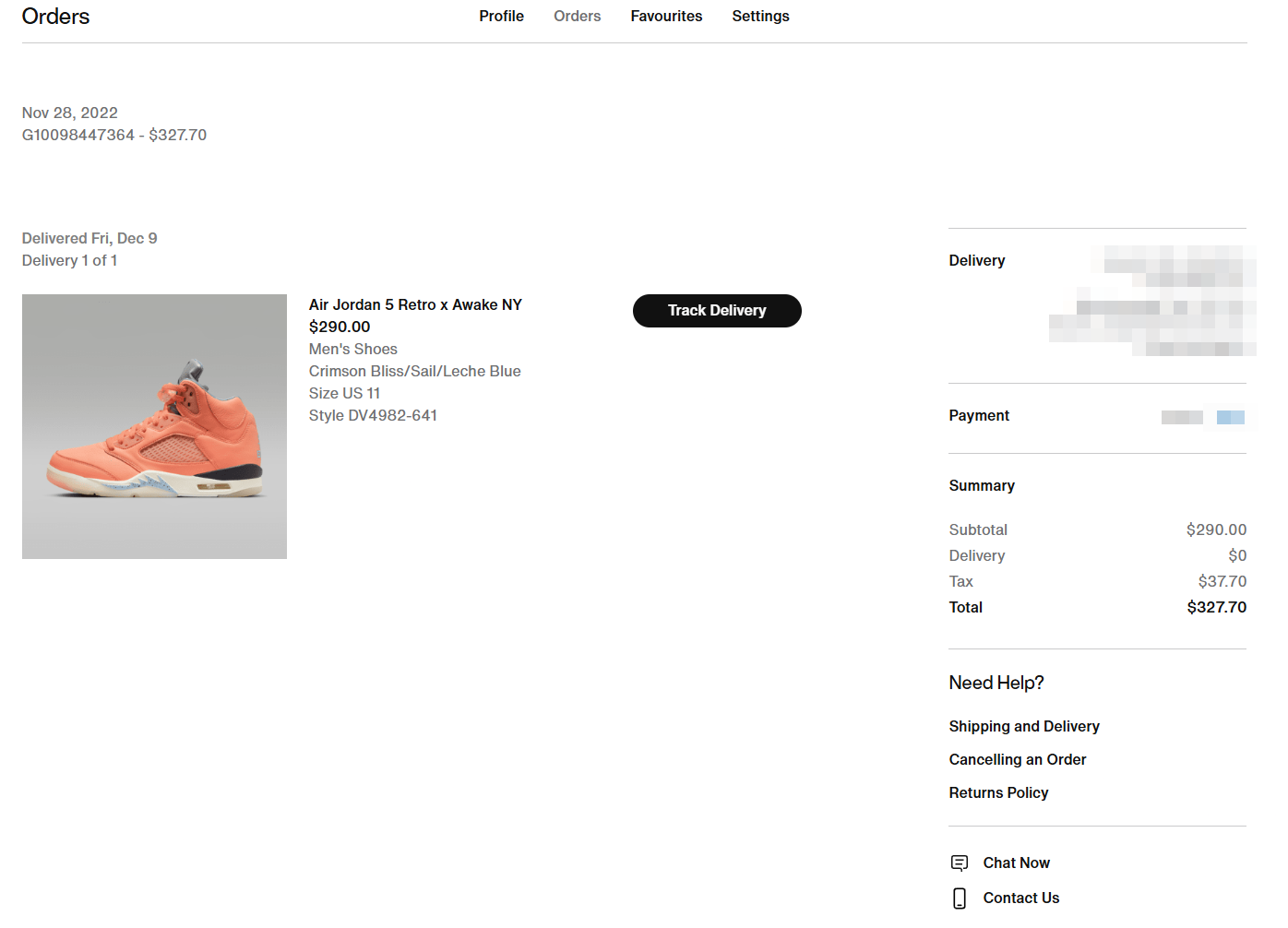This screenshot has height=928, width=1288.
Task: Click the item price $290.00 under the shoe title
Action: (x=340, y=327)
